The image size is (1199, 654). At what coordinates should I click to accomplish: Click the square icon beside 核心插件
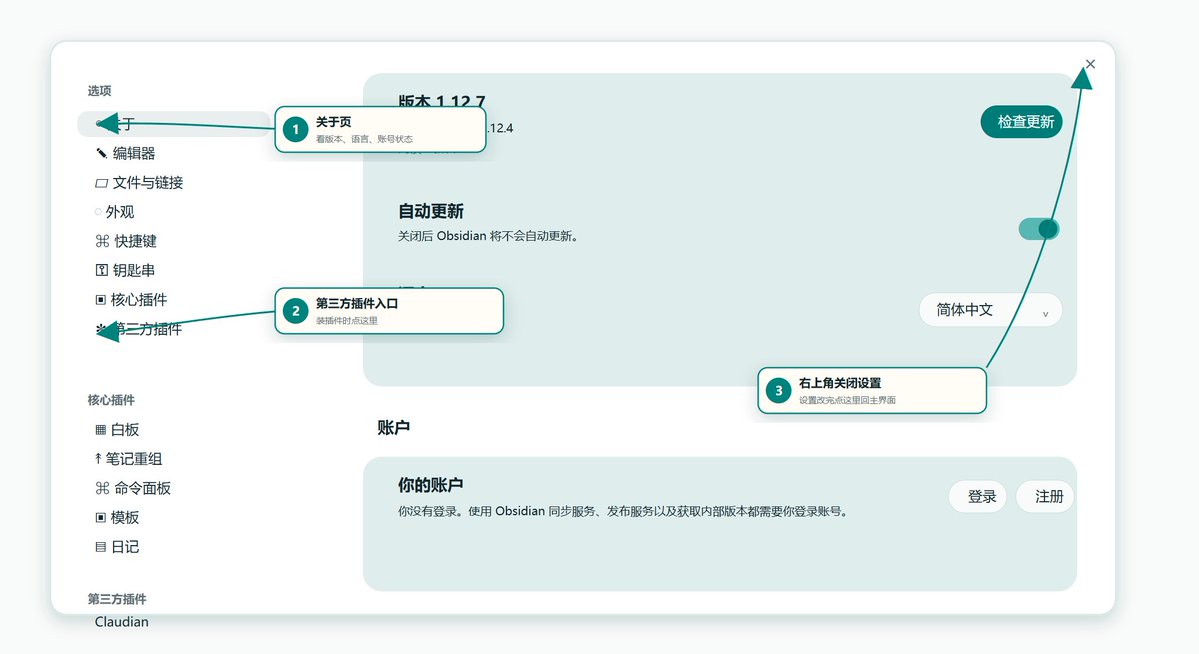100,300
